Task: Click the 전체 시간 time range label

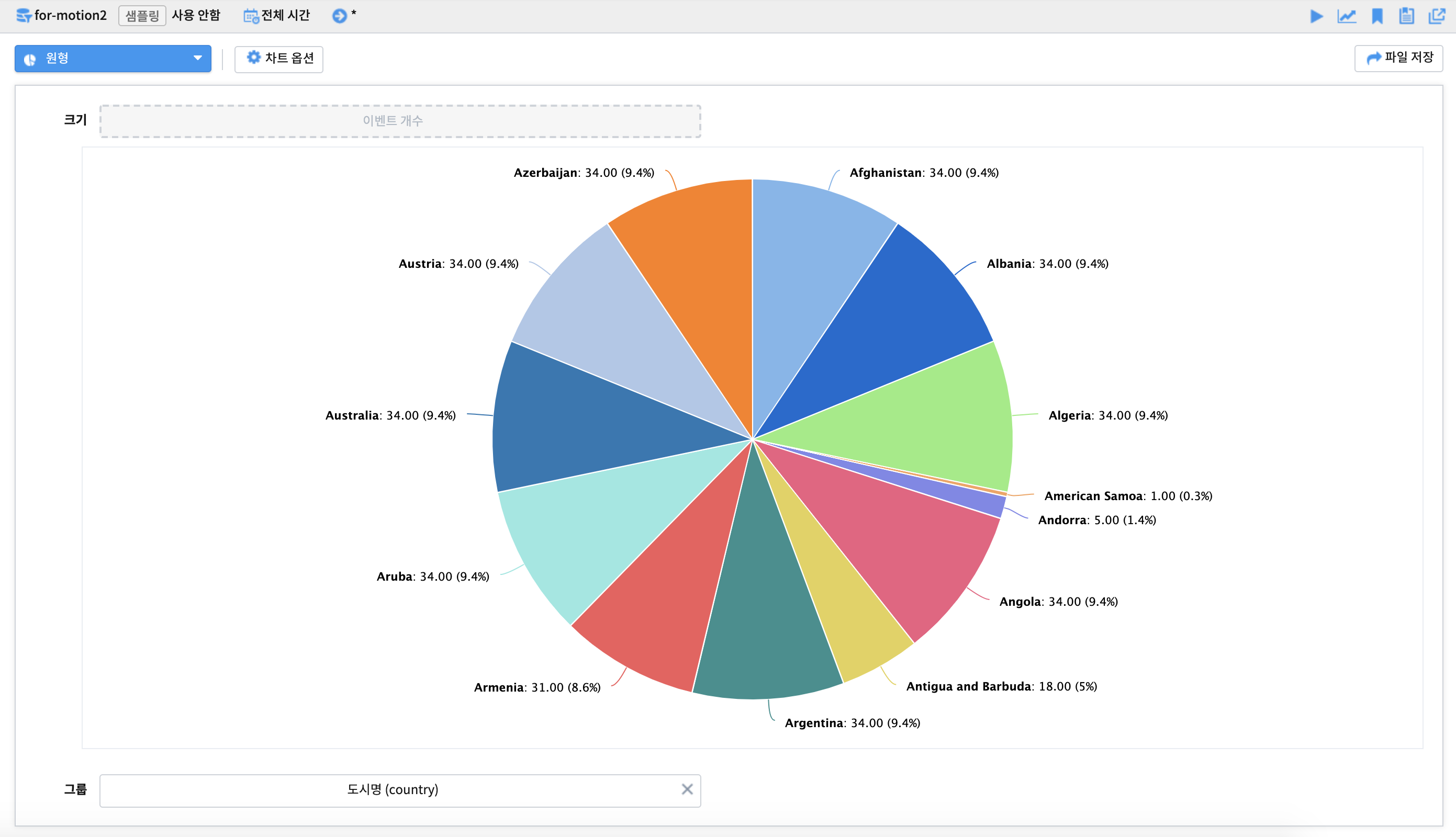Action: coord(286,16)
